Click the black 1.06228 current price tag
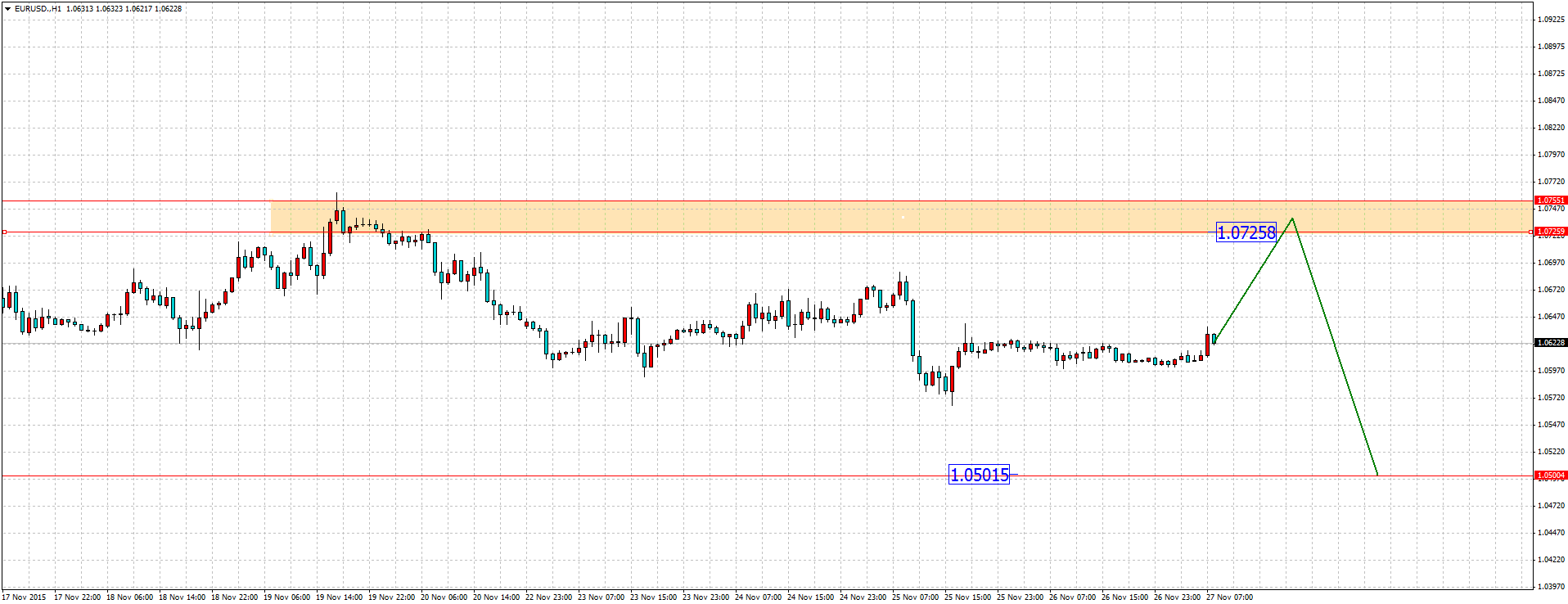This screenshot has width=1568, height=604. click(1550, 343)
